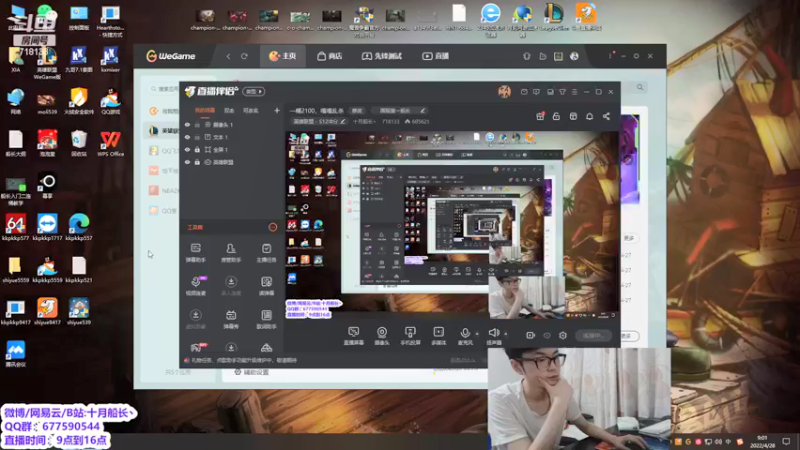800x450 pixels.
Task: Toggle visibility of the 摄像头 1 source
Action: coord(187,124)
